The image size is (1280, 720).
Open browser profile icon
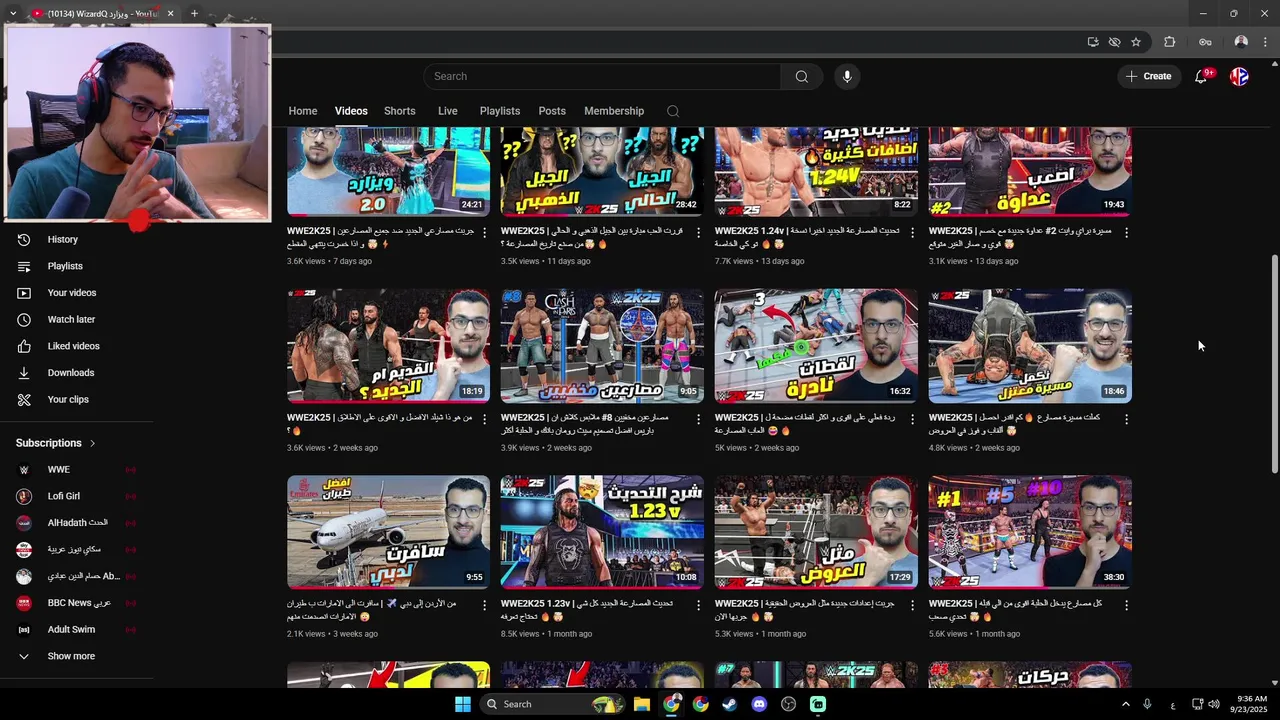click(1241, 42)
